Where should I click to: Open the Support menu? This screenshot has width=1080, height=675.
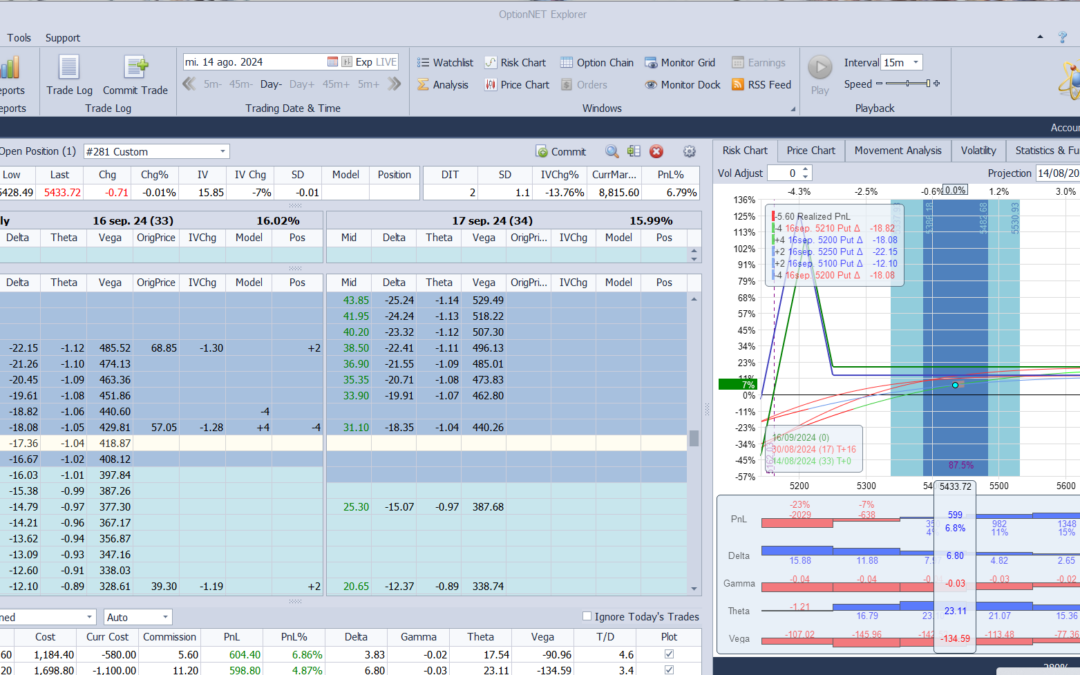click(62, 38)
